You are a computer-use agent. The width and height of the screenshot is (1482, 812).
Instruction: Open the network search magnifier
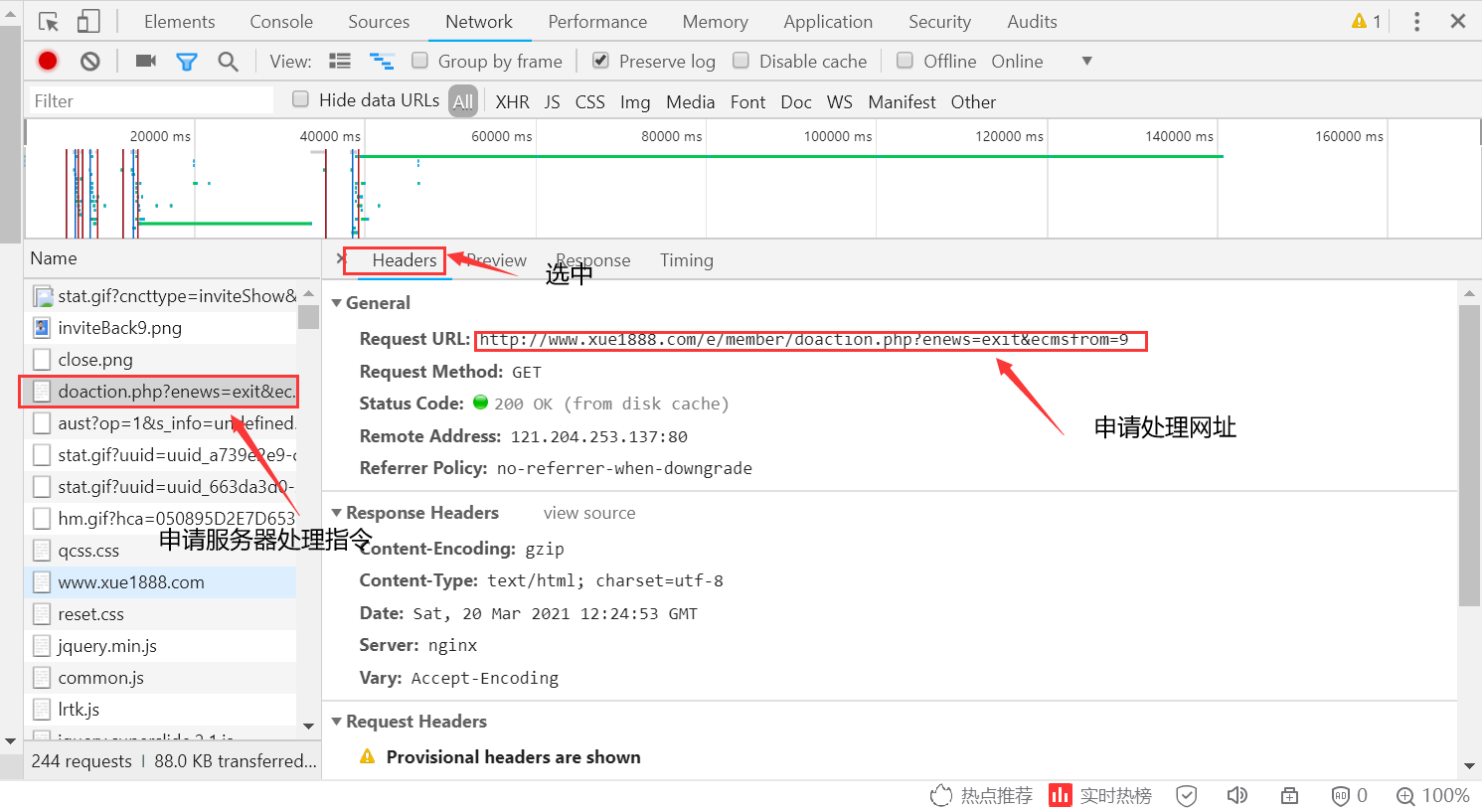coord(228,62)
